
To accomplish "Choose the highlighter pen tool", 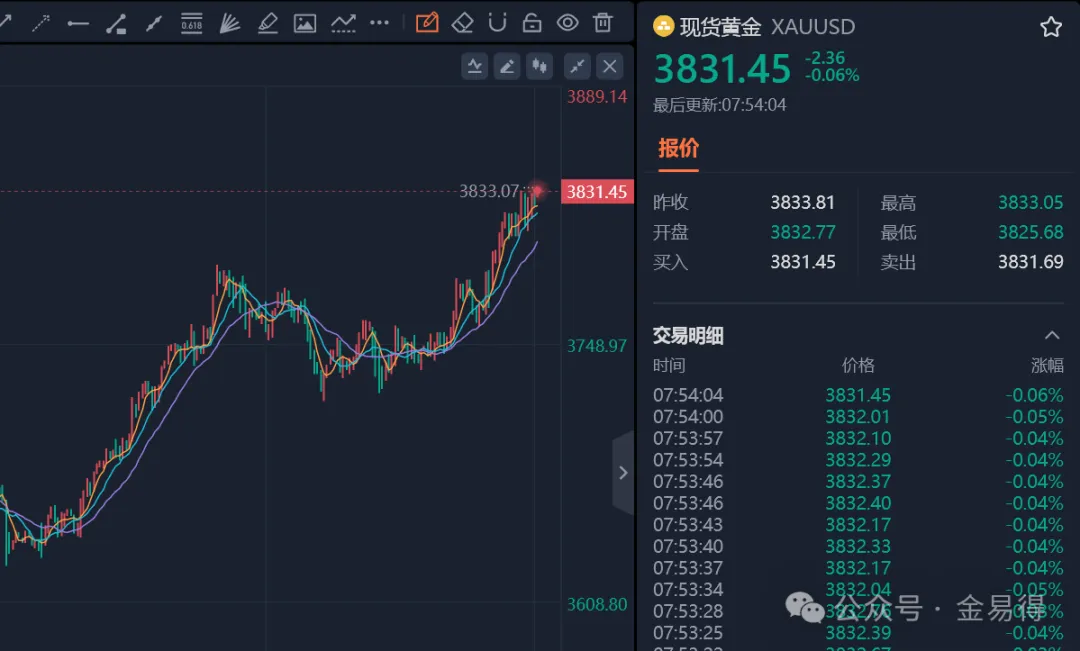I will 267,22.
